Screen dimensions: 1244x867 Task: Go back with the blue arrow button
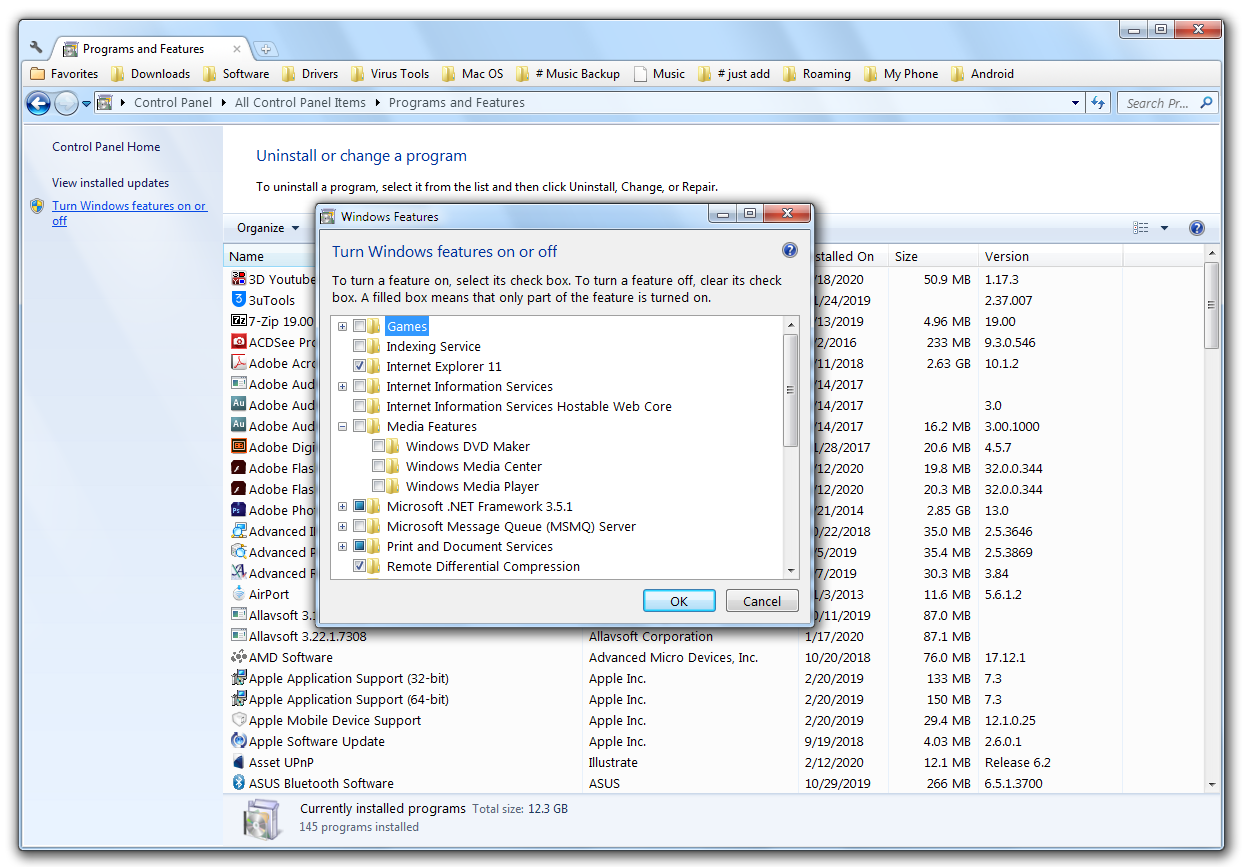38,103
